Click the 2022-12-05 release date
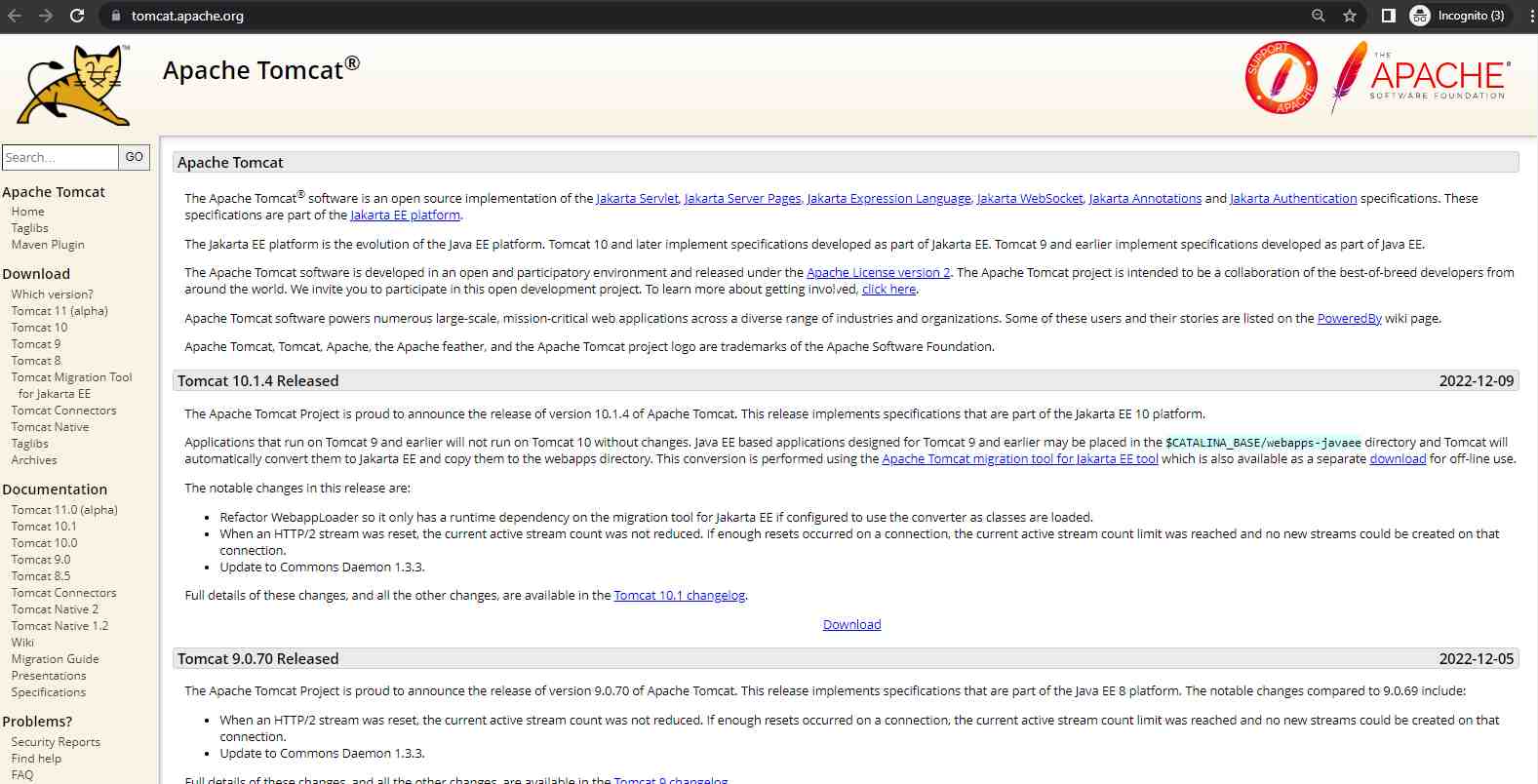Image resolution: width=1538 pixels, height=784 pixels. 1477,659
